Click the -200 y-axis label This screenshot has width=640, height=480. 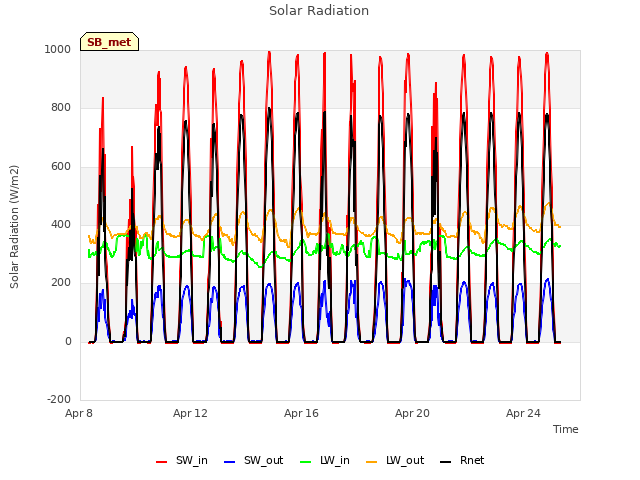point(59,399)
